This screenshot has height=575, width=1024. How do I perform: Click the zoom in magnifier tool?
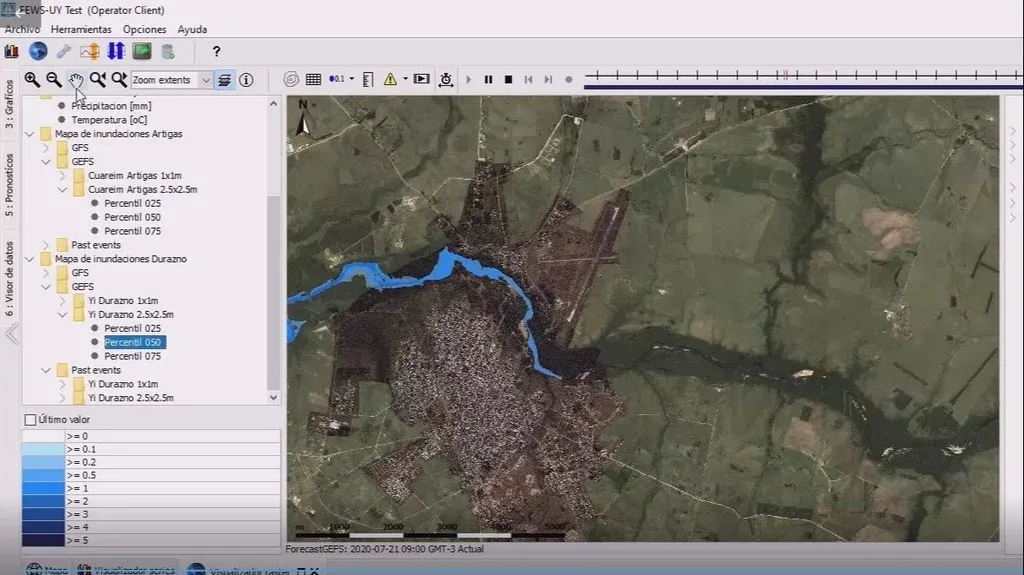pyautogui.click(x=32, y=79)
